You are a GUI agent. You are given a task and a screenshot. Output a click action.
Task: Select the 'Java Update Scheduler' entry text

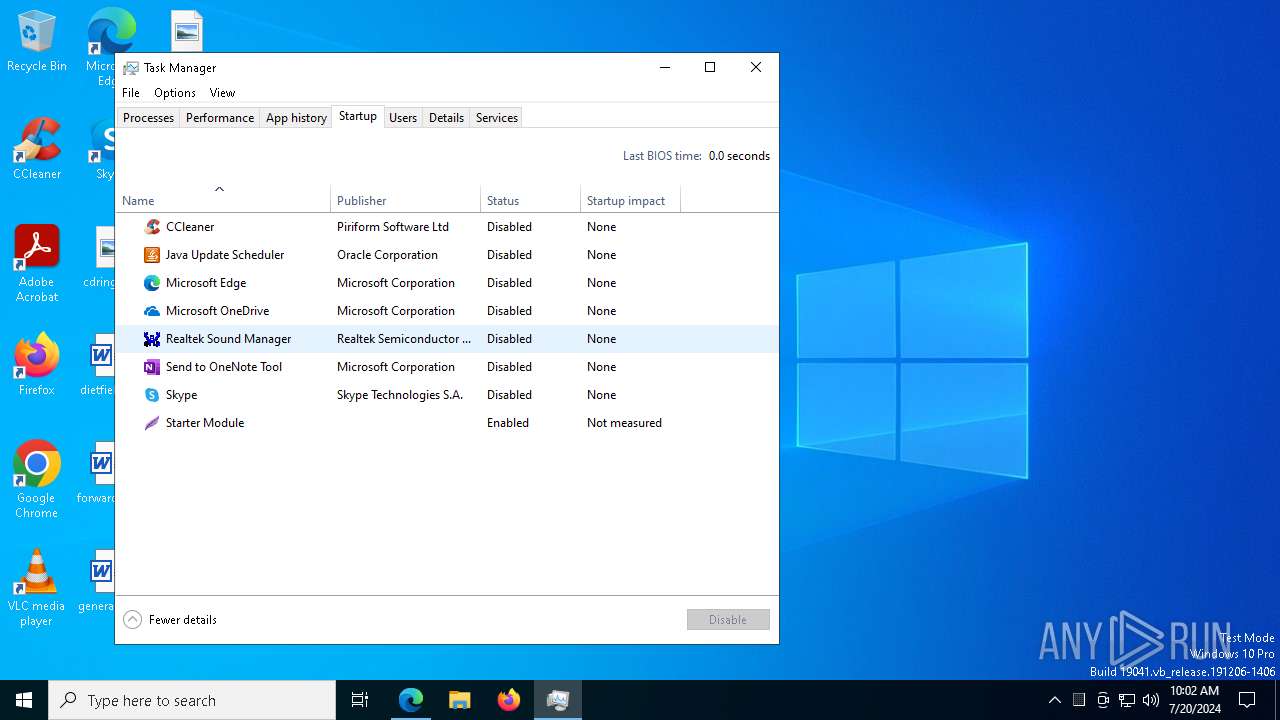225,255
